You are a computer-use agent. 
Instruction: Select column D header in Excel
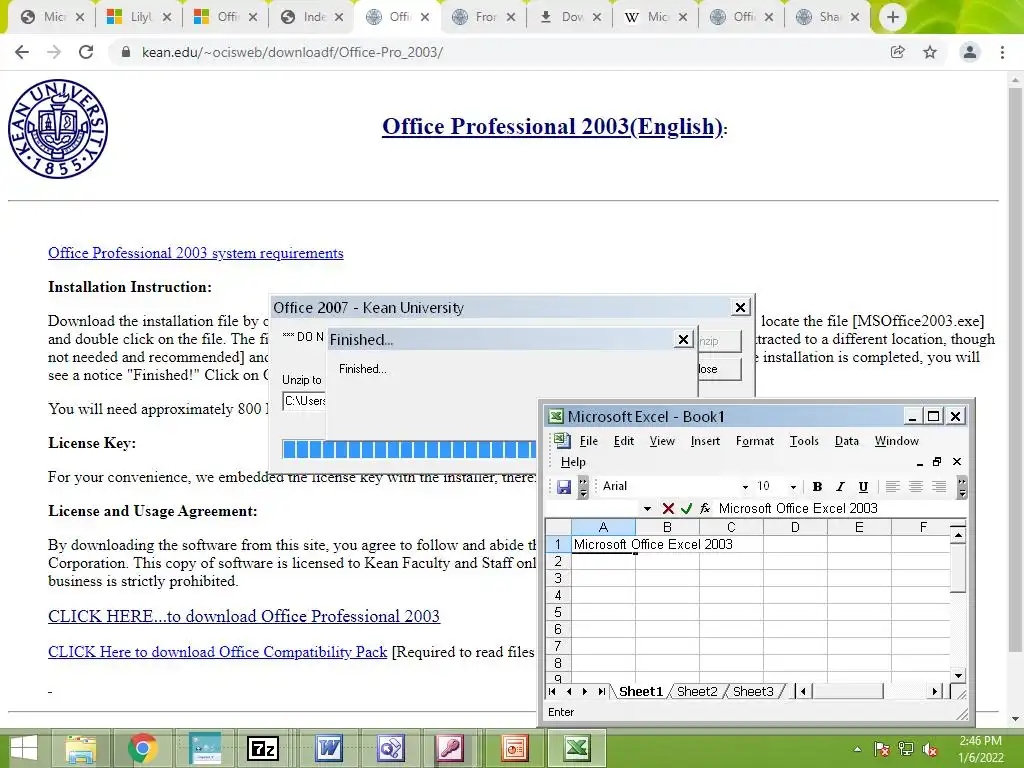[x=795, y=528]
